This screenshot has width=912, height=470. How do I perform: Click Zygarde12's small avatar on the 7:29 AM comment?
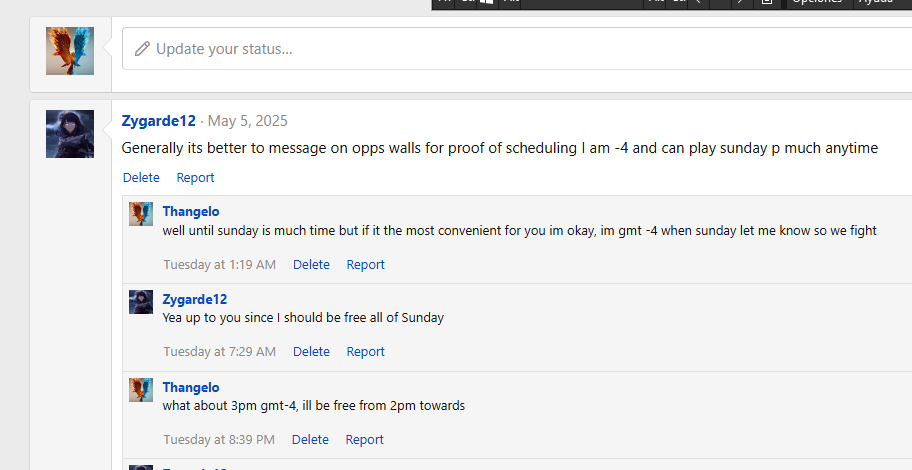click(141, 302)
